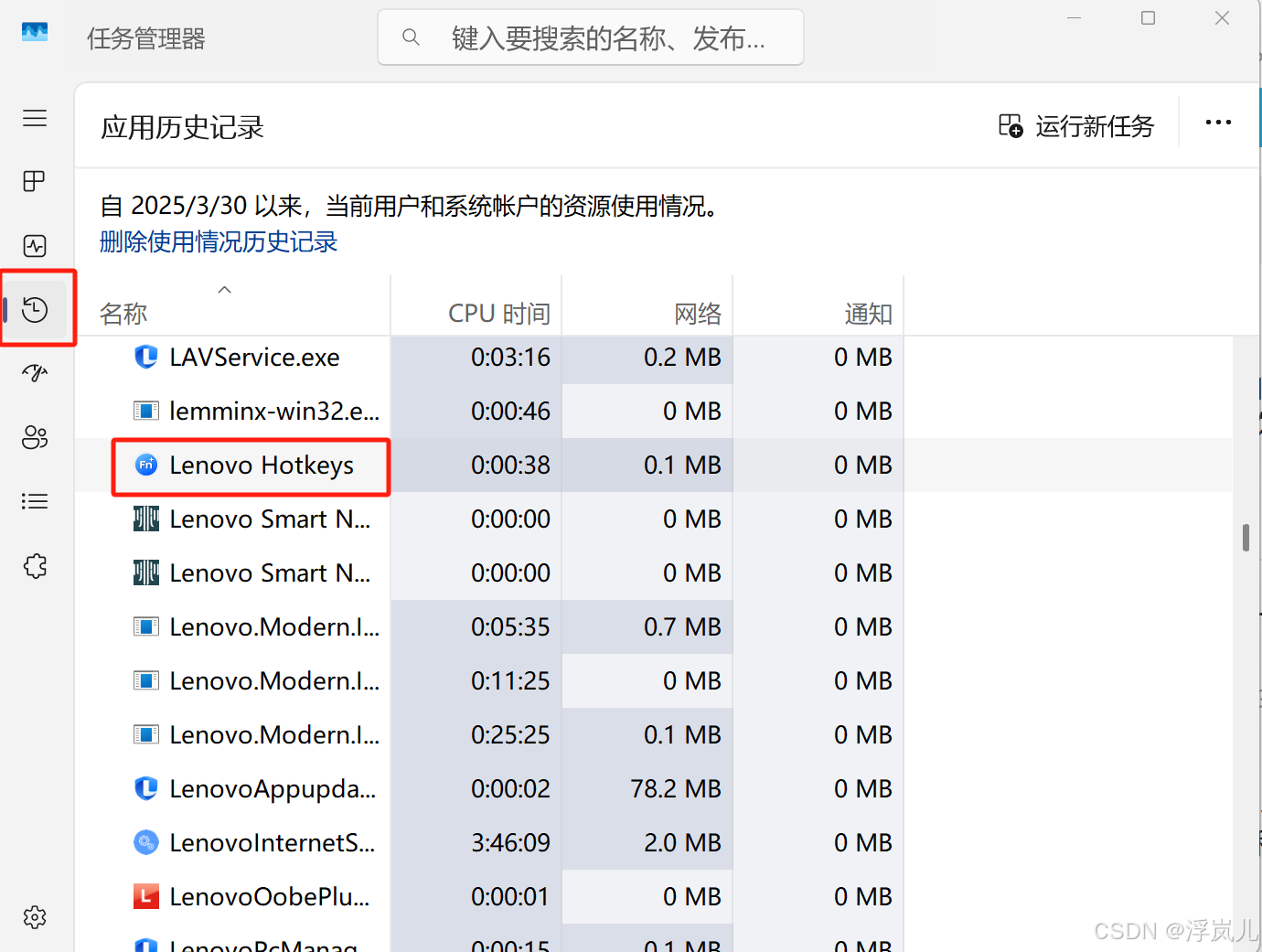Image resolution: width=1262 pixels, height=952 pixels.
Task: Open the more options ellipsis menu
Action: pos(1218,123)
